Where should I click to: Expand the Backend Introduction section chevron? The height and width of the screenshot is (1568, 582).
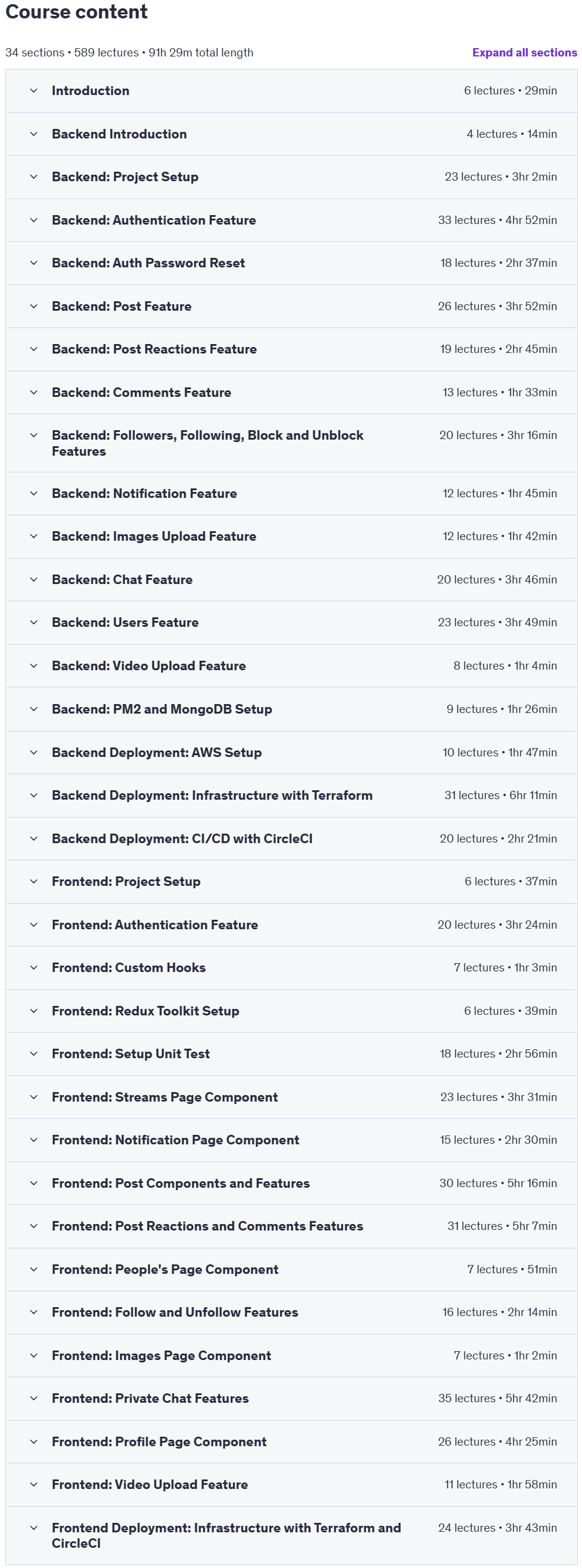34,134
